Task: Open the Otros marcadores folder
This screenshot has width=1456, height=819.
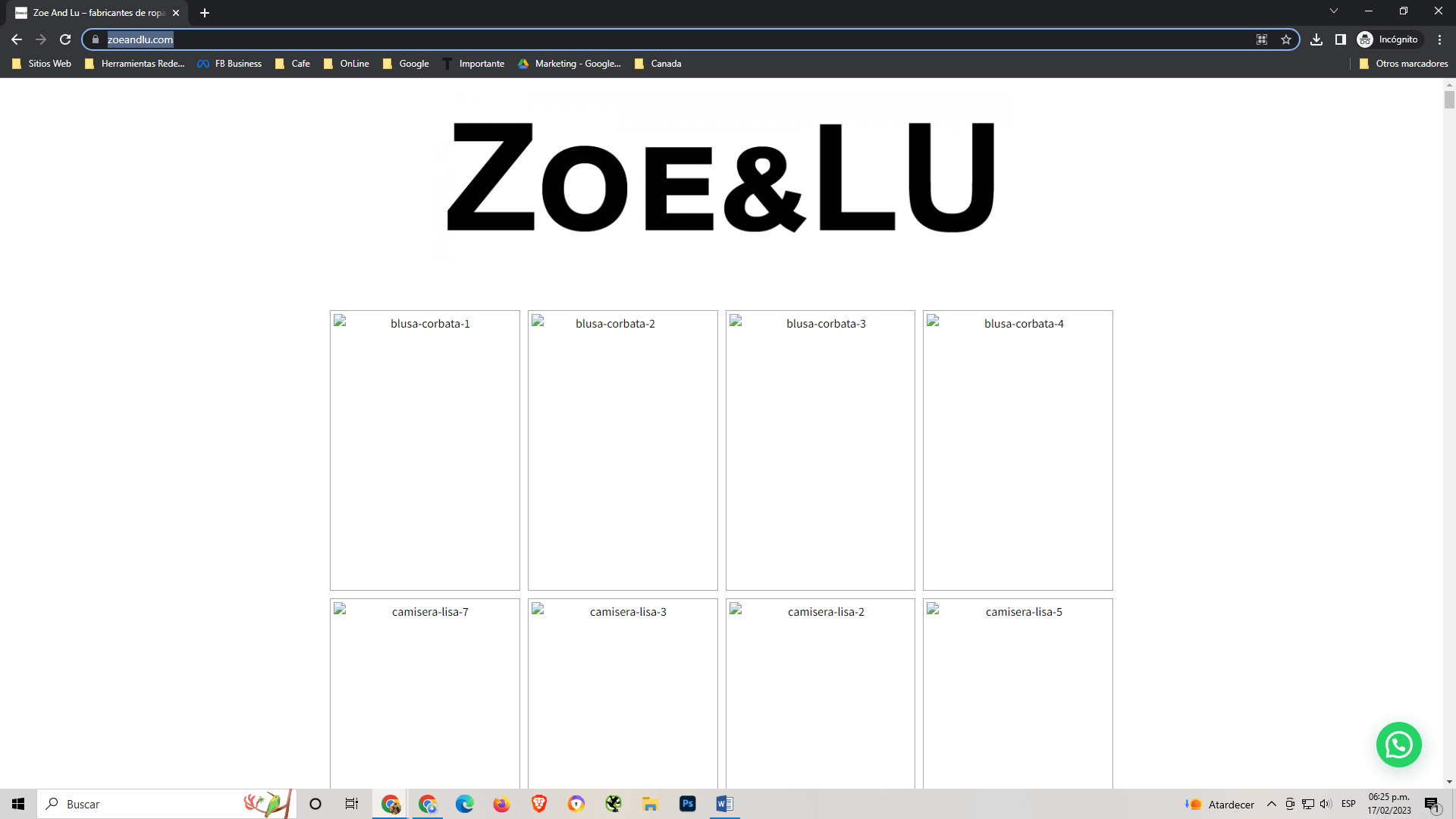Action: [x=1404, y=64]
